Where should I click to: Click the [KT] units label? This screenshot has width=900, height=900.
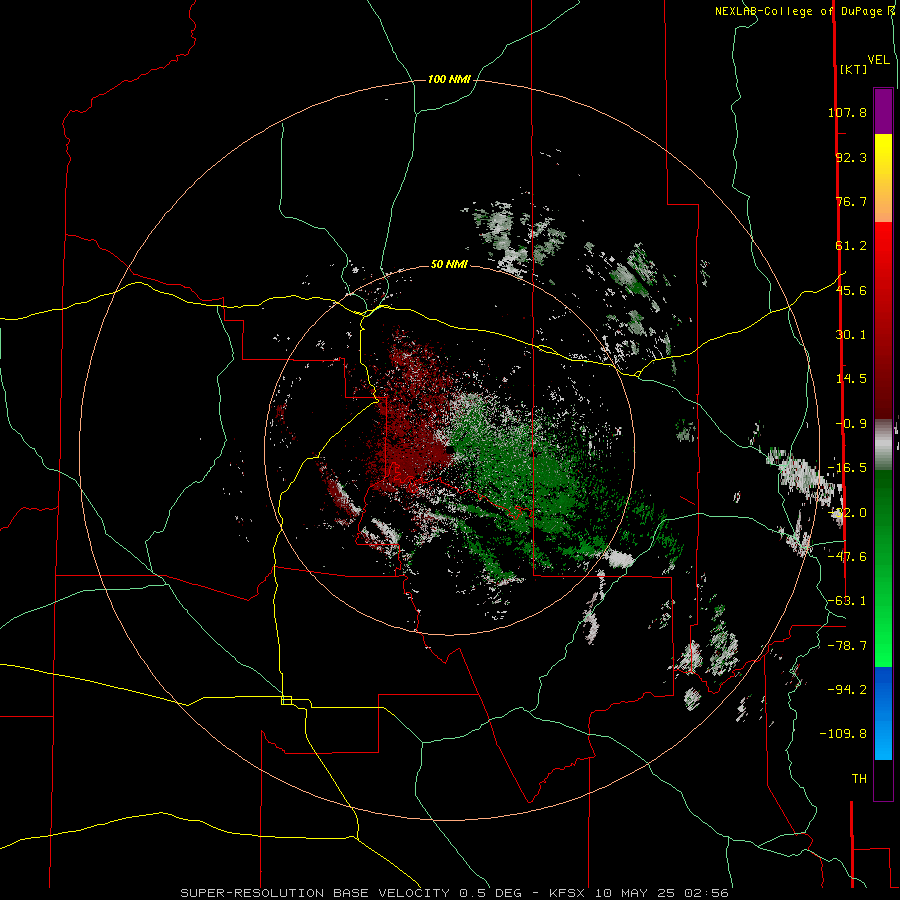[854, 69]
